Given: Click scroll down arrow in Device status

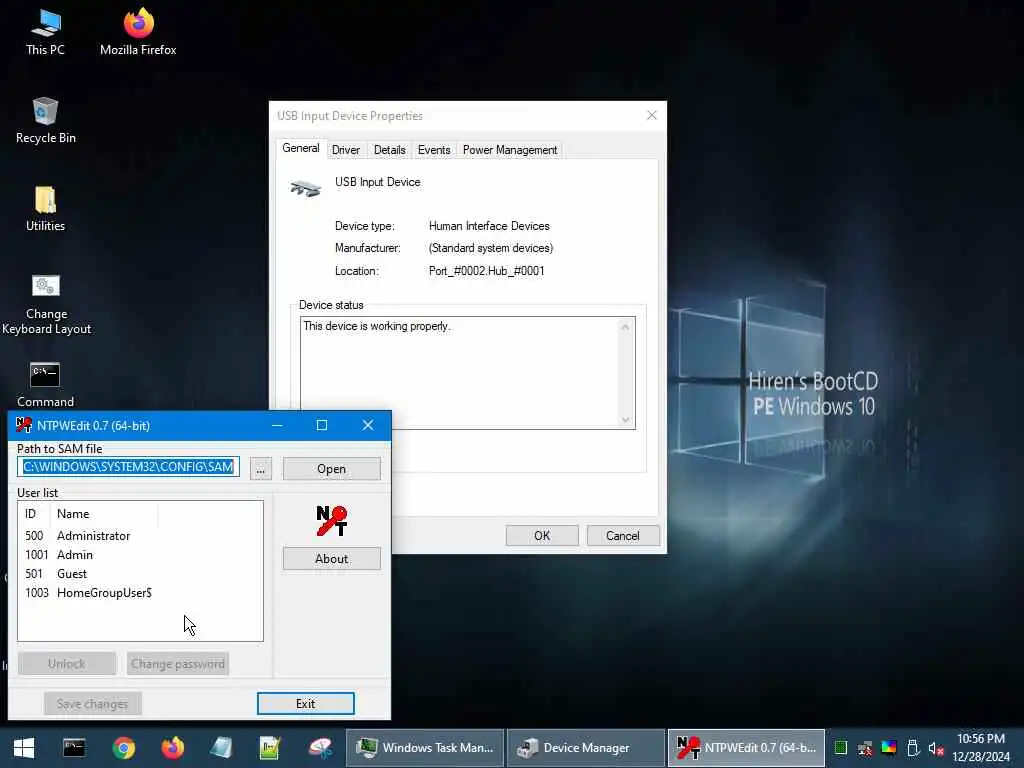Looking at the screenshot, I should 625,420.
